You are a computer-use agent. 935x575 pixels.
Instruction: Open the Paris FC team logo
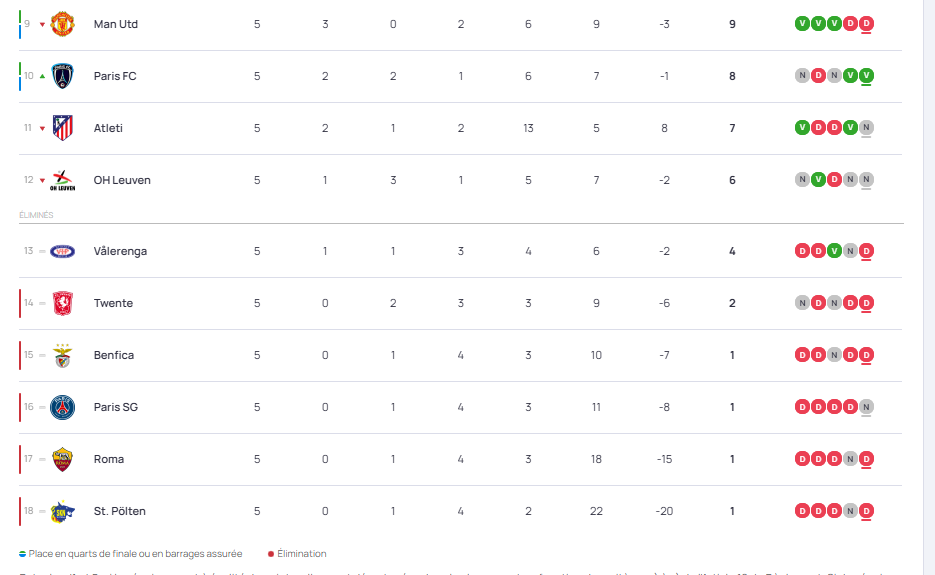(63, 76)
